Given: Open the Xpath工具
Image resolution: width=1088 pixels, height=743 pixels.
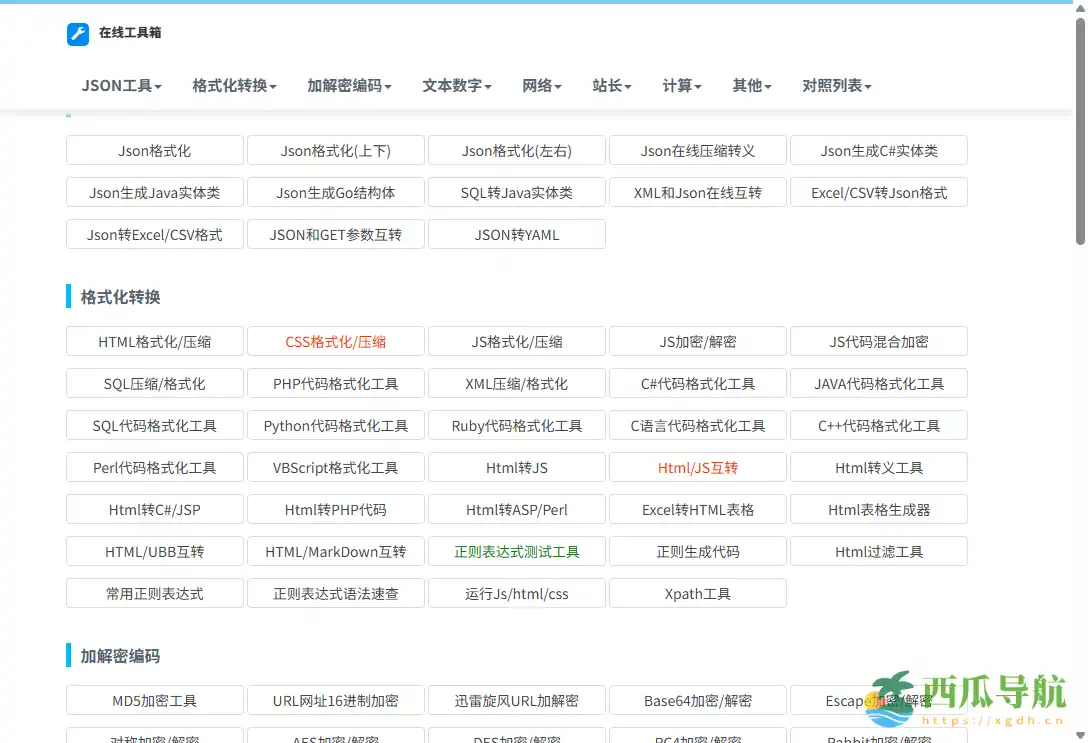Looking at the screenshot, I should tap(697, 593).
